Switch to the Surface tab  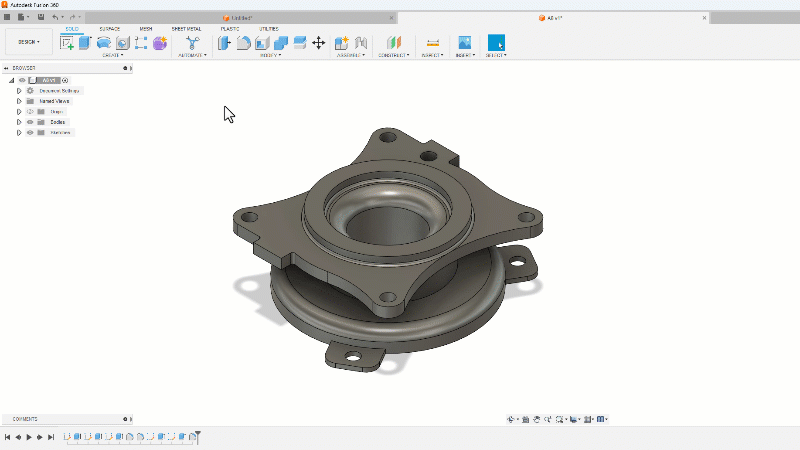pos(109,29)
